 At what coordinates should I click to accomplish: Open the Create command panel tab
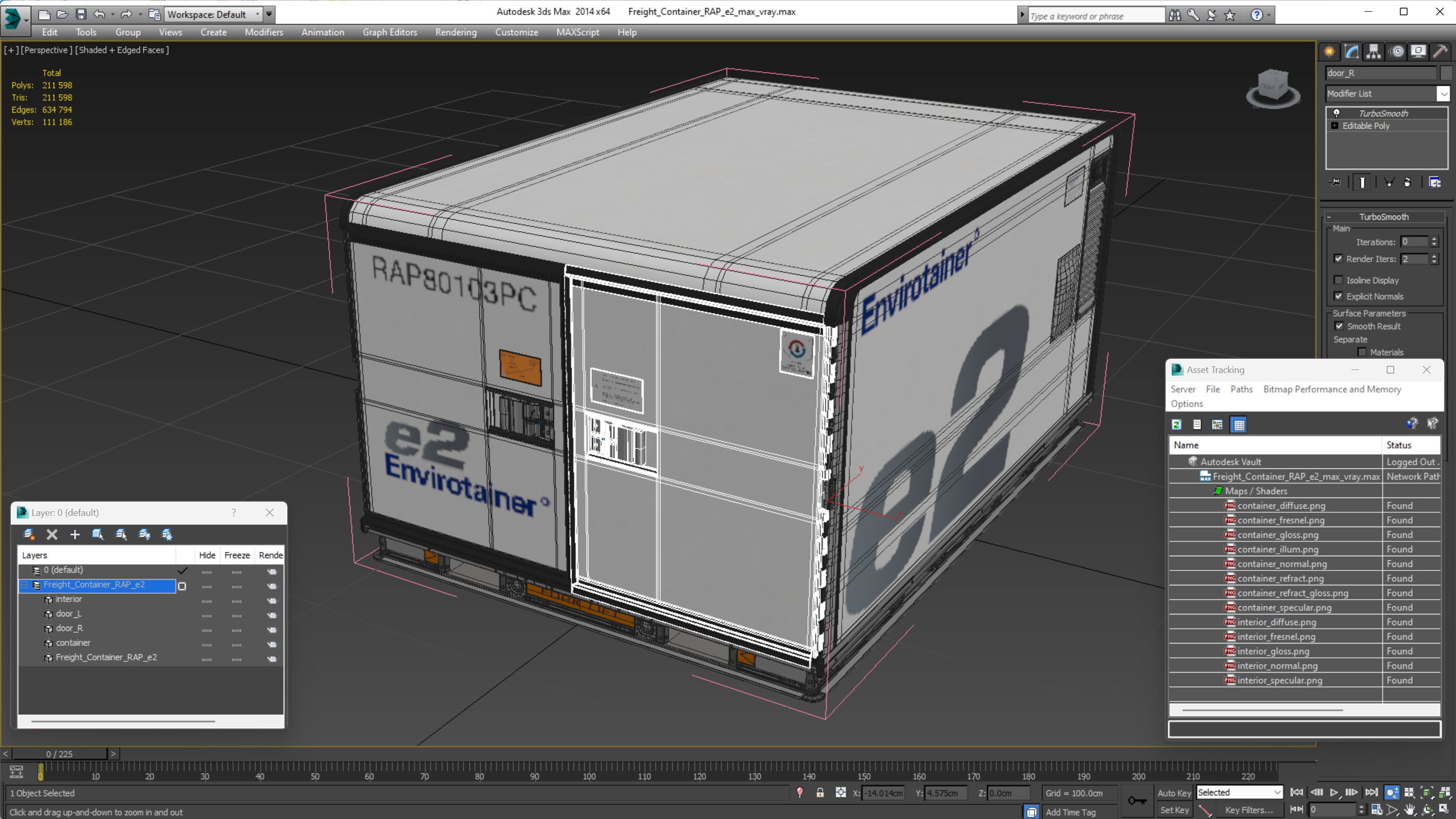tap(1329, 52)
